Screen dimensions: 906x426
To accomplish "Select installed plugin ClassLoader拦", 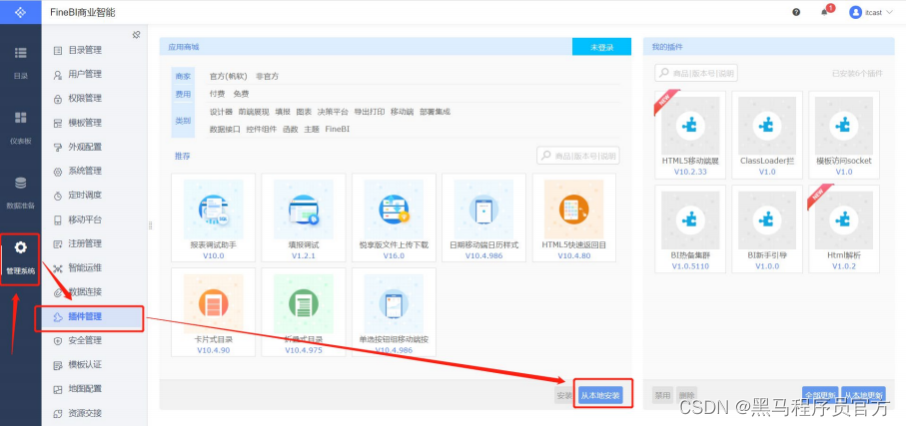I will tap(767, 134).
